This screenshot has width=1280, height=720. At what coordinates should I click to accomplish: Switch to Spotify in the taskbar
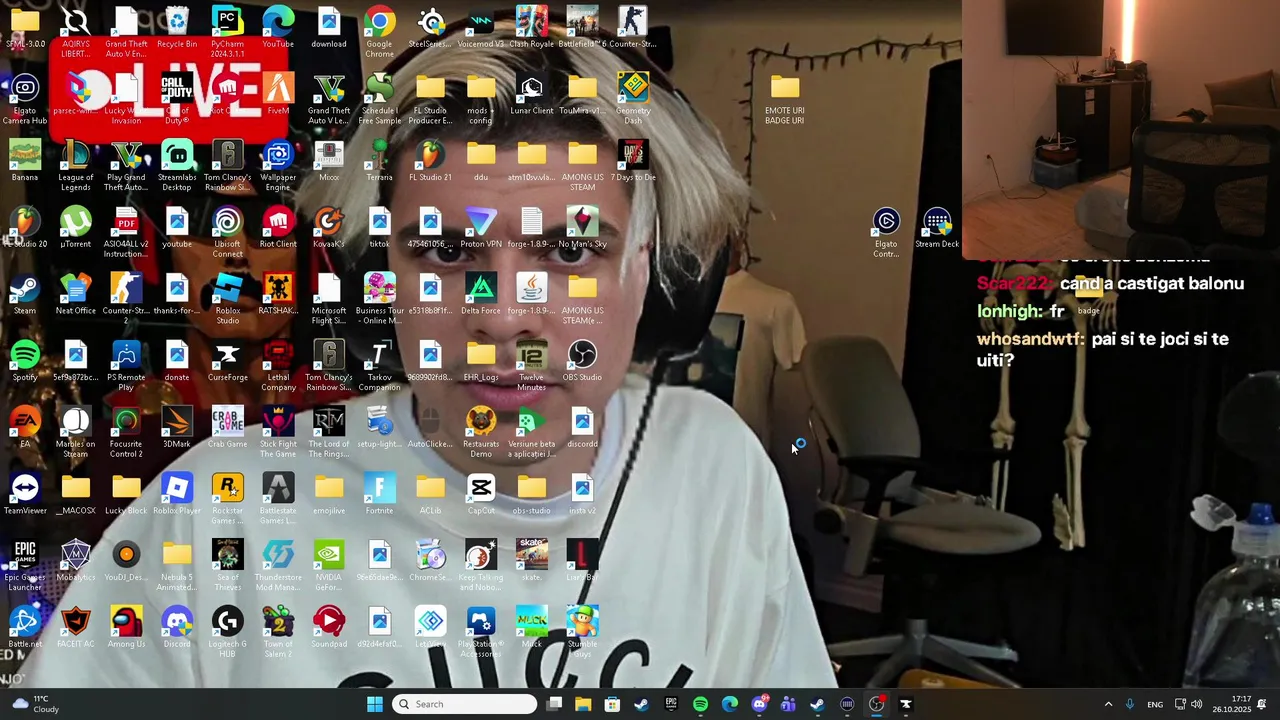click(x=700, y=704)
